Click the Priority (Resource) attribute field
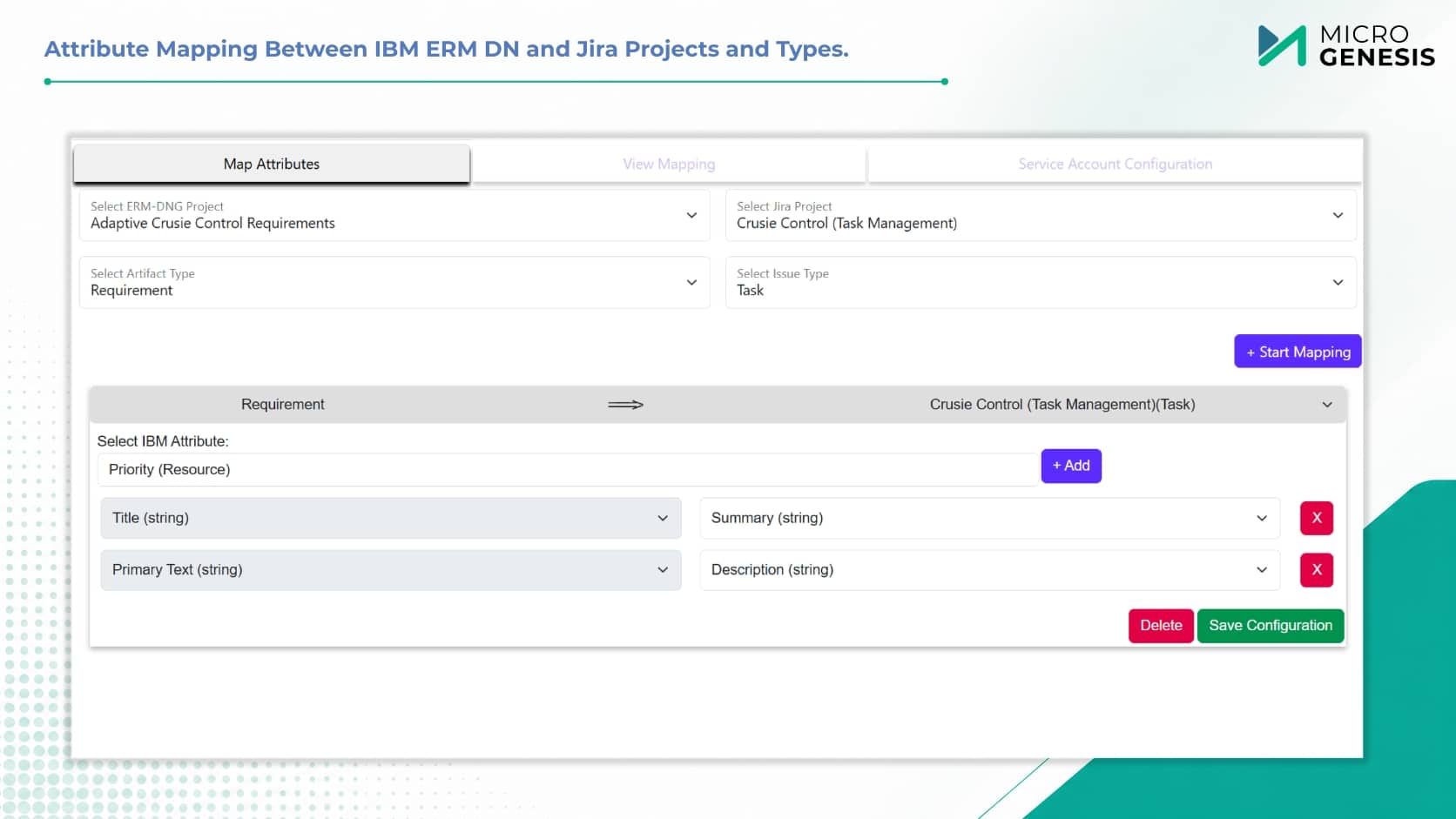1456x819 pixels. [x=568, y=469]
